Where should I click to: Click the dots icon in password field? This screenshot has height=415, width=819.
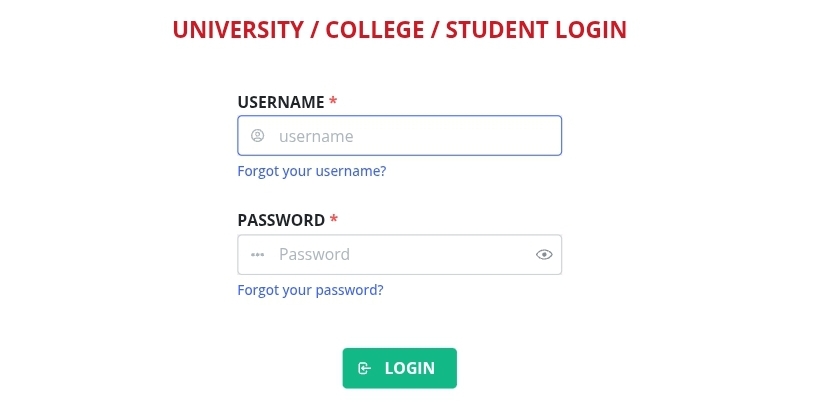[257, 255]
